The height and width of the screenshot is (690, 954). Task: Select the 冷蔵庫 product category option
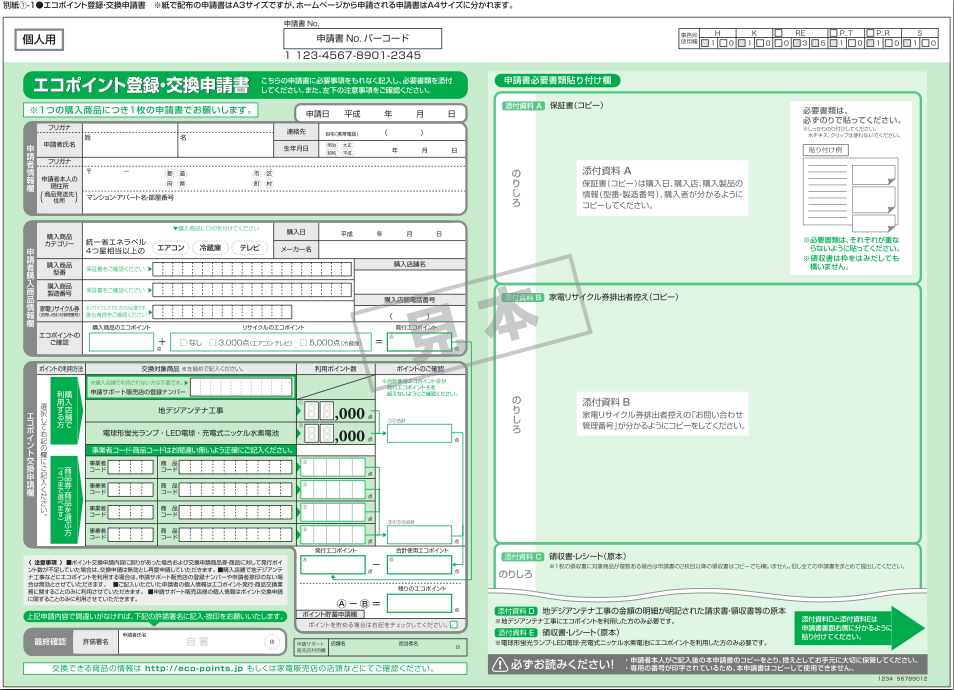(x=210, y=247)
